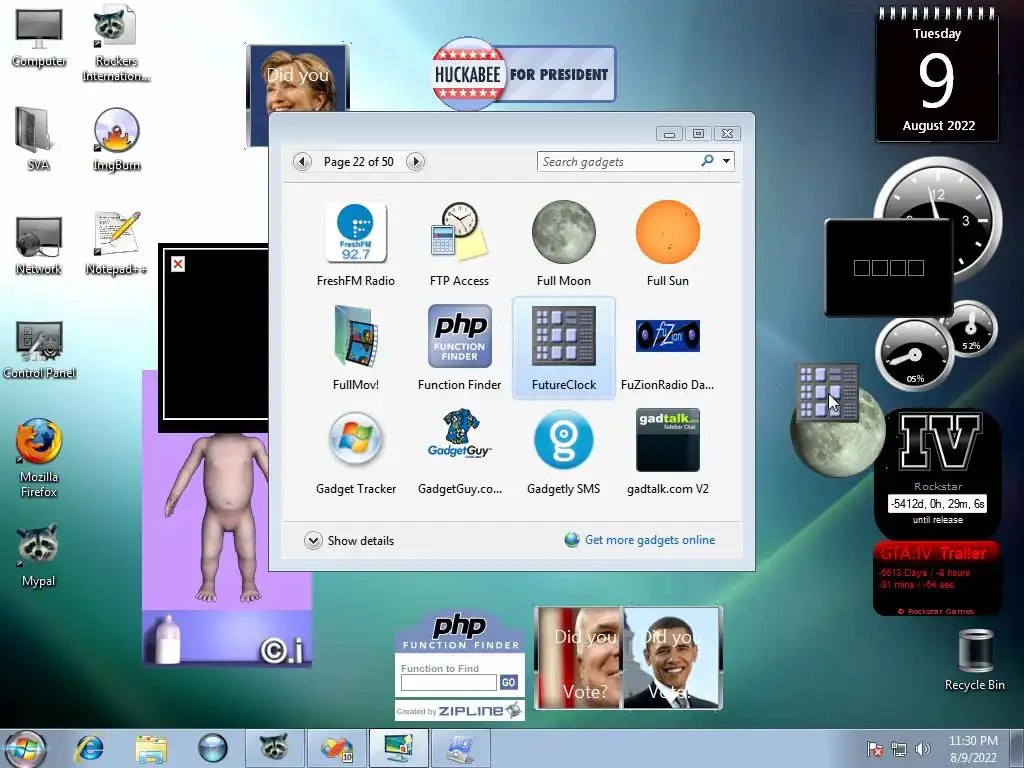This screenshot has height=768, width=1024.
Task: Select the Full Sun gadget
Action: point(667,244)
